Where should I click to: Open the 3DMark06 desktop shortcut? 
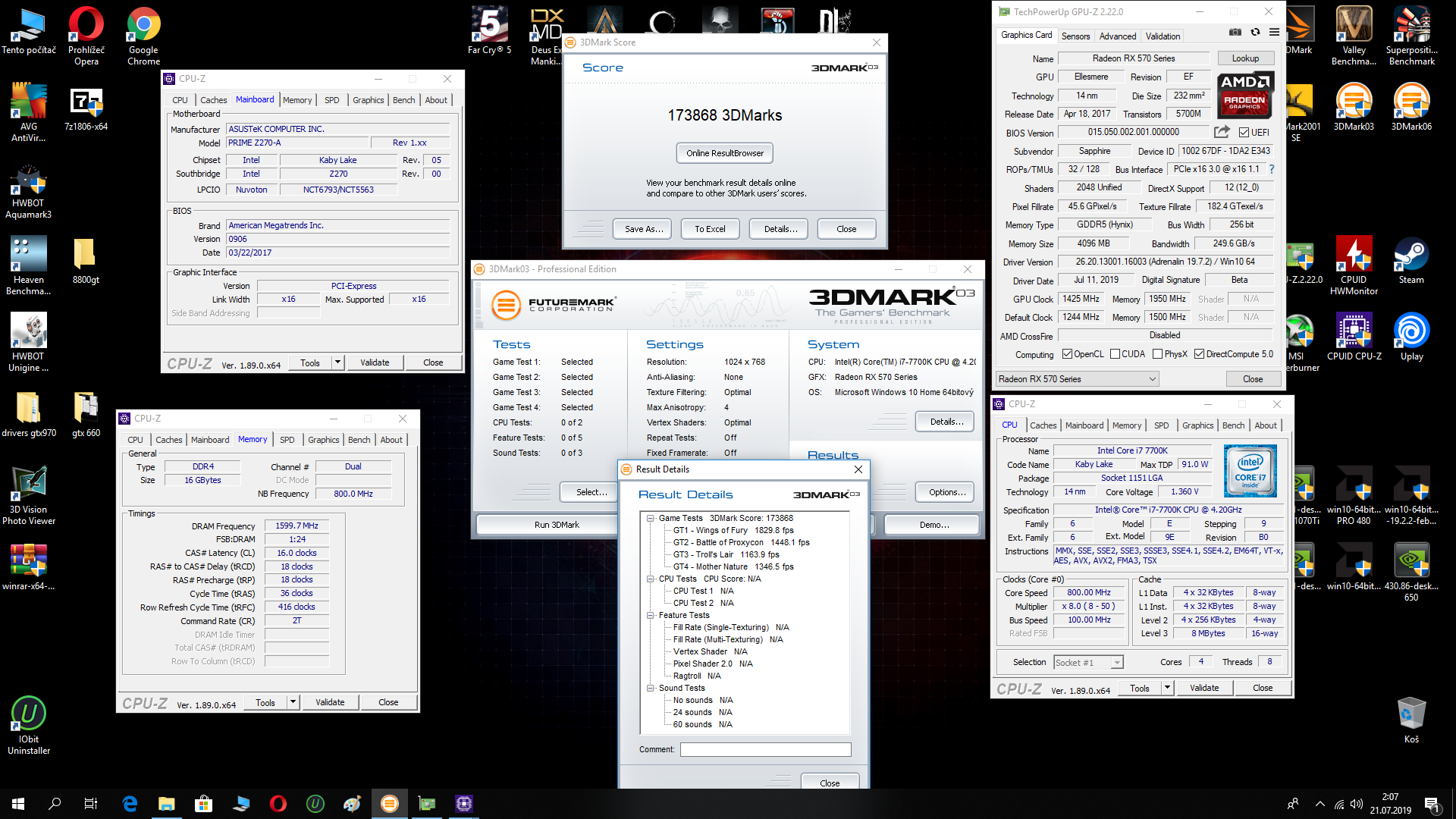(1411, 107)
